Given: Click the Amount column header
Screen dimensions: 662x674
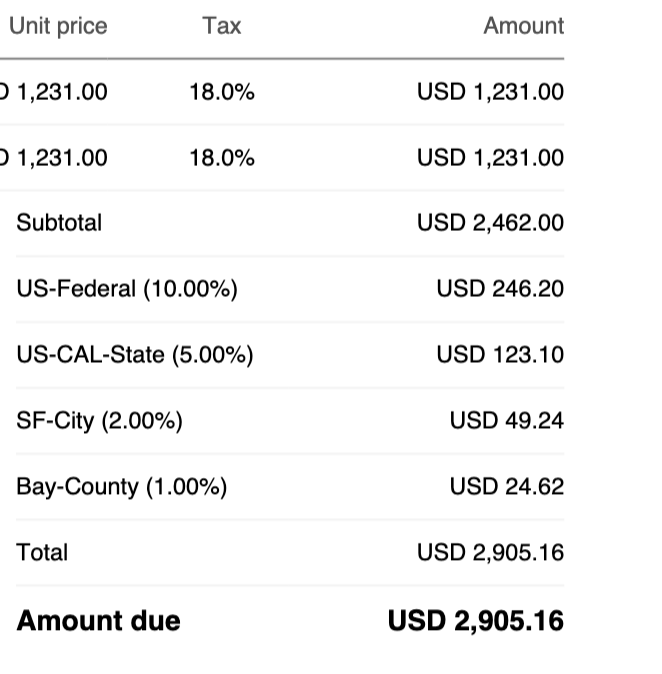Looking at the screenshot, I should pos(523,26).
